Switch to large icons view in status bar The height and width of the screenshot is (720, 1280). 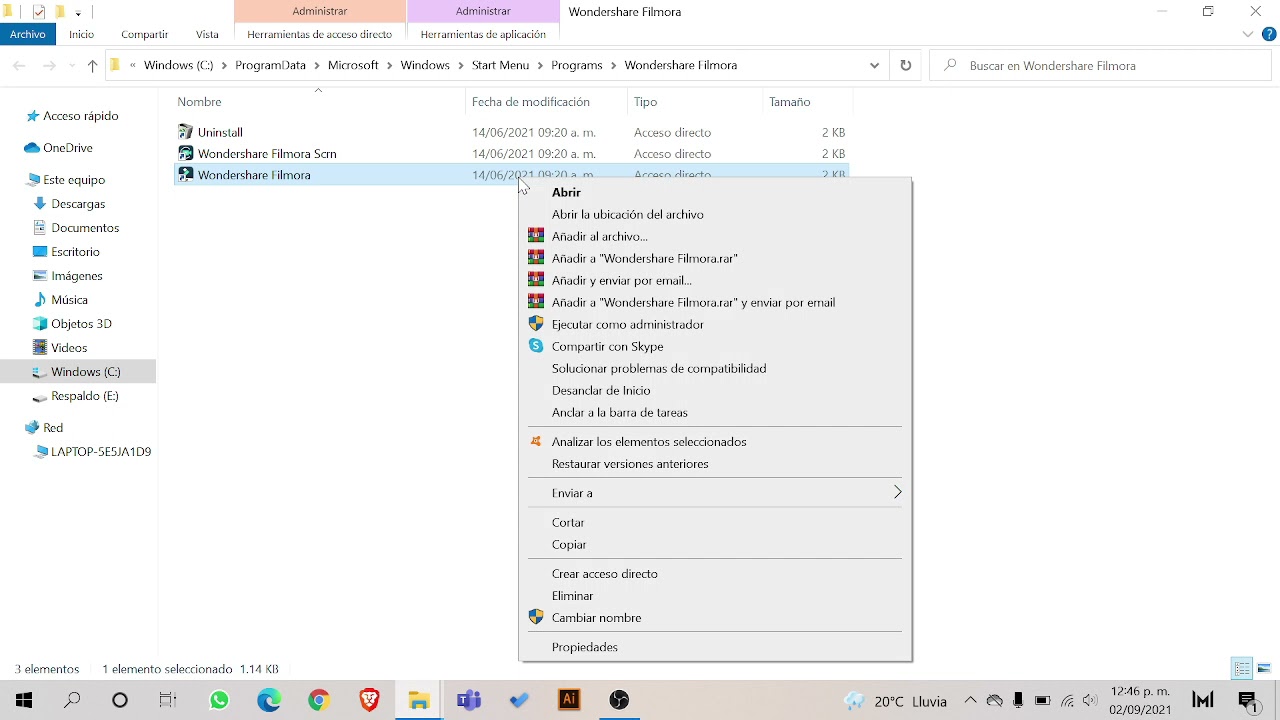pyautogui.click(x=1264, y=669)
